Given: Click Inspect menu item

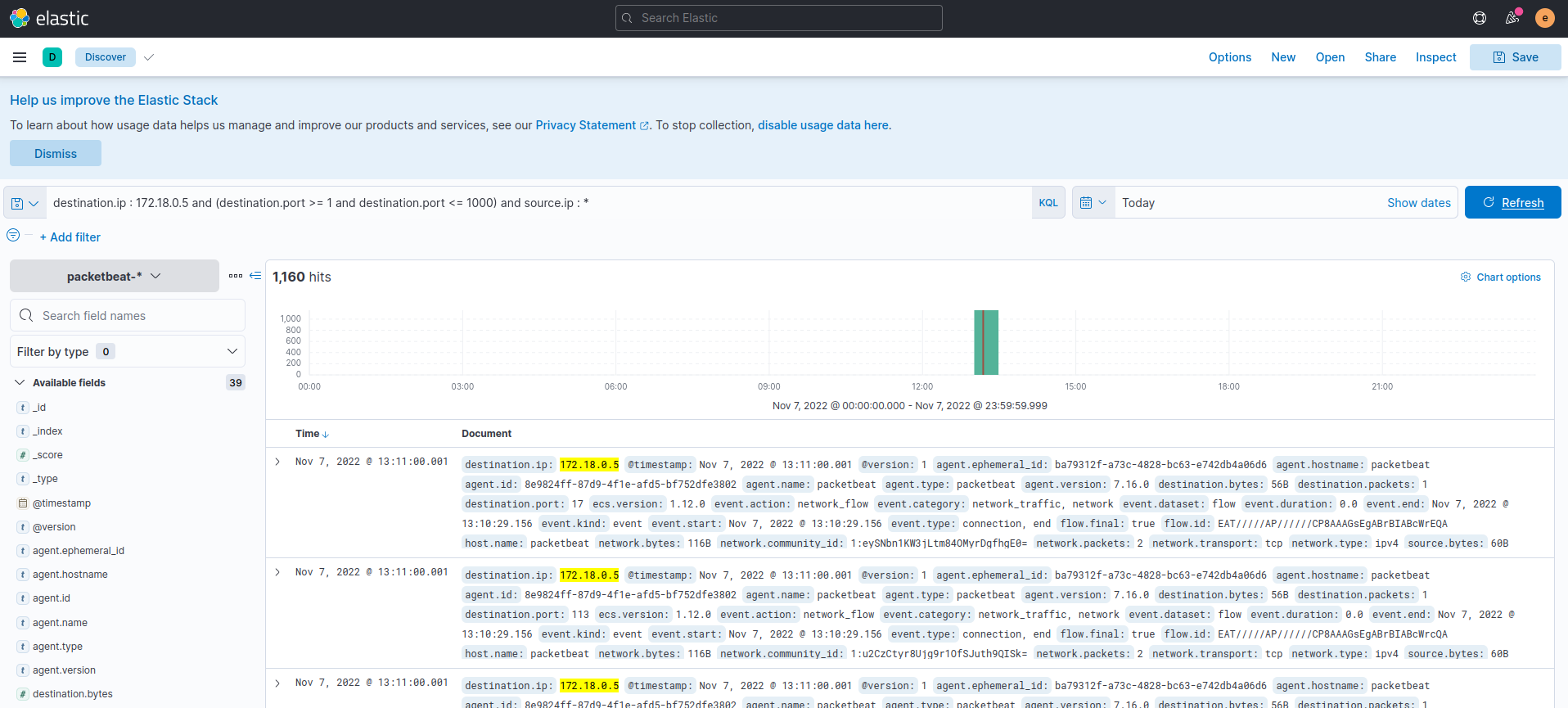Looking at the screenshot, I should click(1436, 57).
